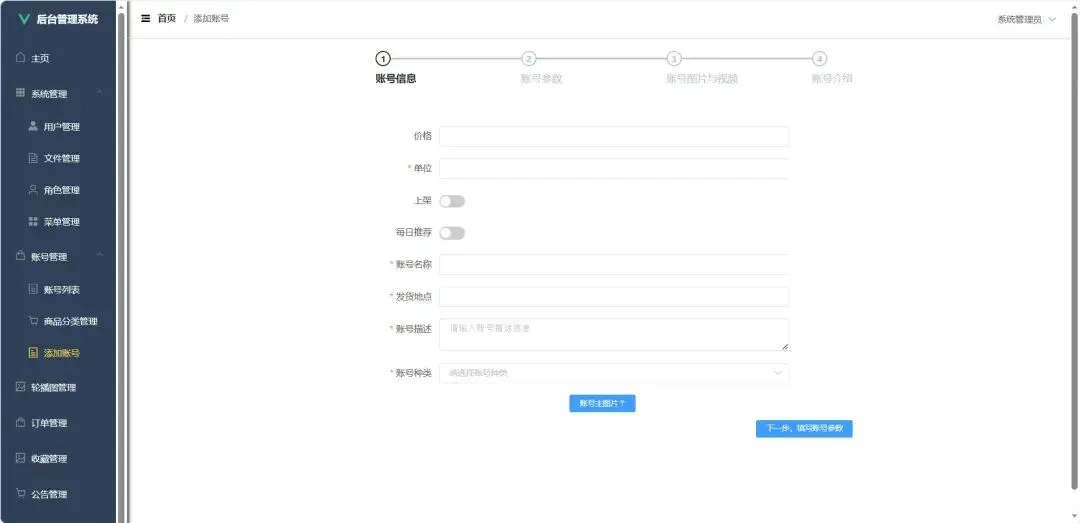Click the 首页 breadcrumb link

(x=167, y=19)
